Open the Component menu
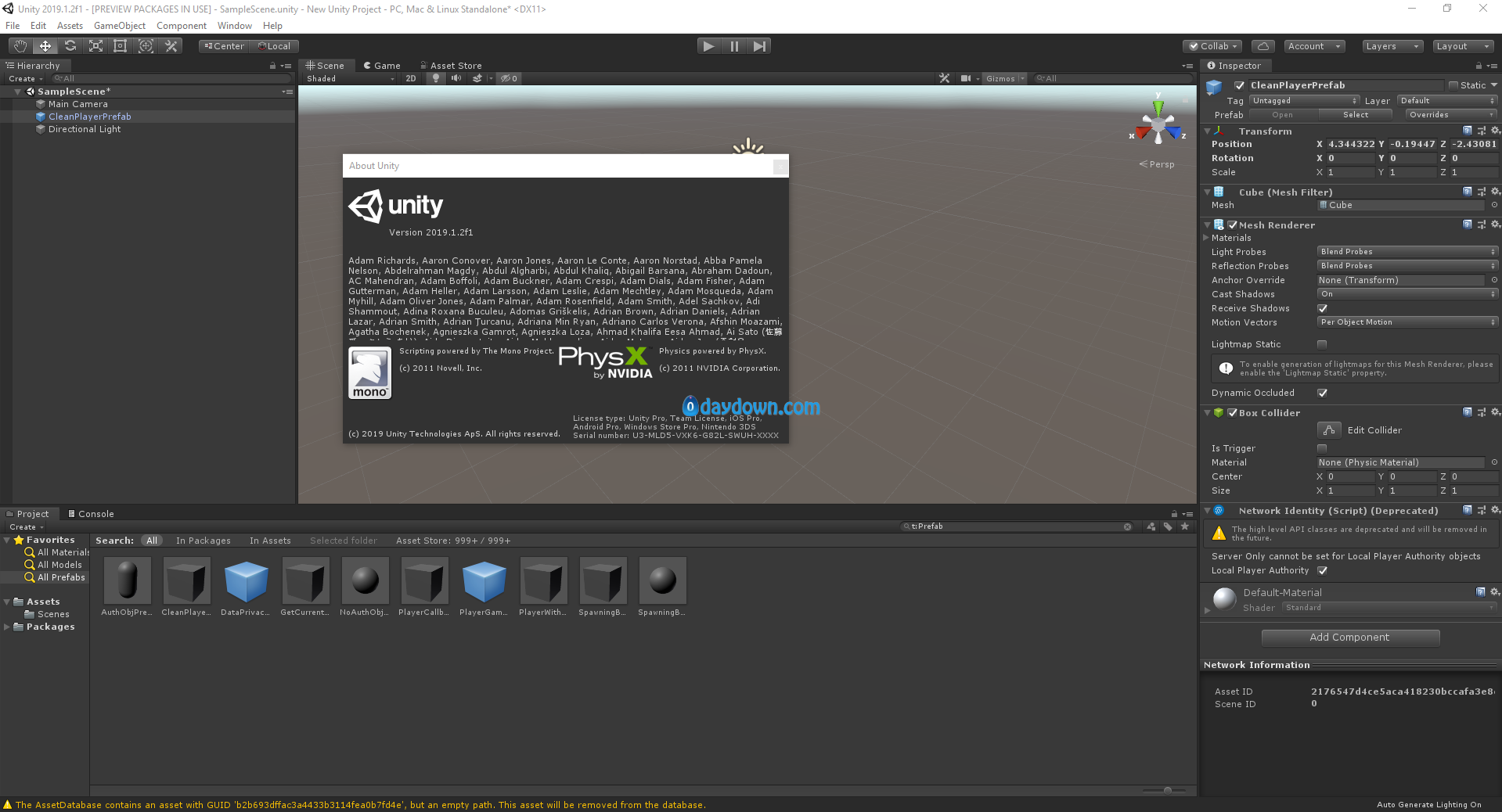 click(182, 26)
